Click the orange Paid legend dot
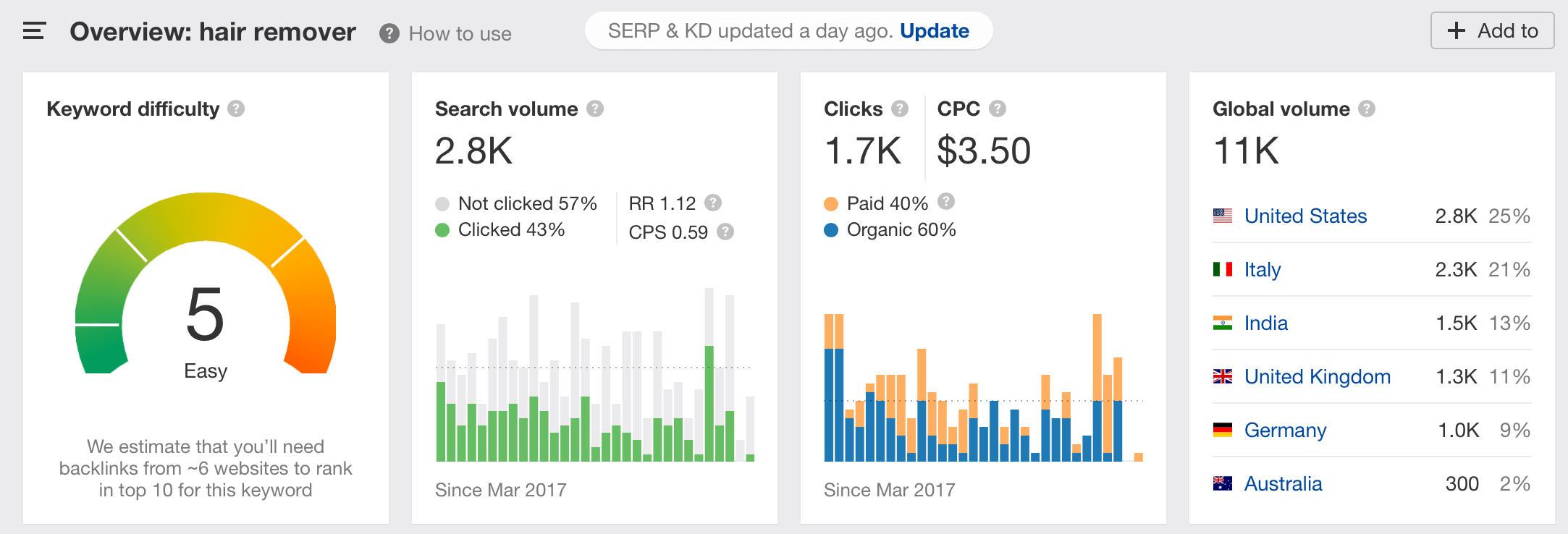The height and width of the screenshot is (534, 1568). click(x=831, y=204)
